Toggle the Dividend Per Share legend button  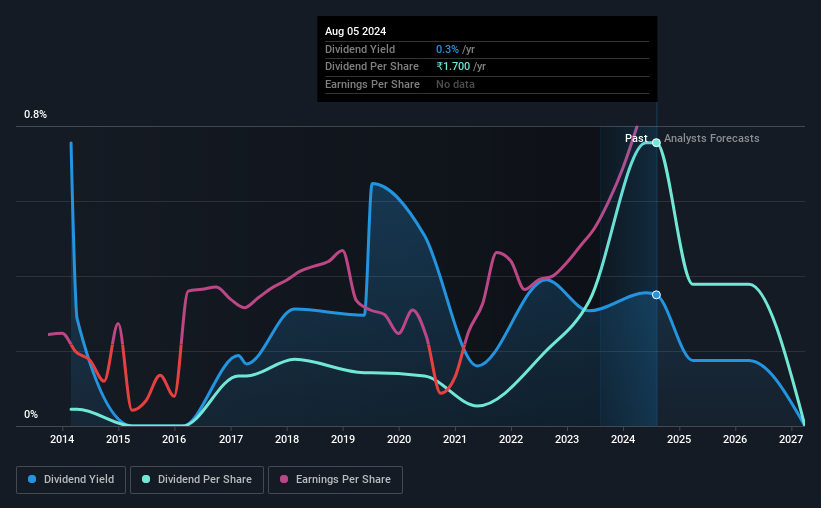(x=197, y=480)
